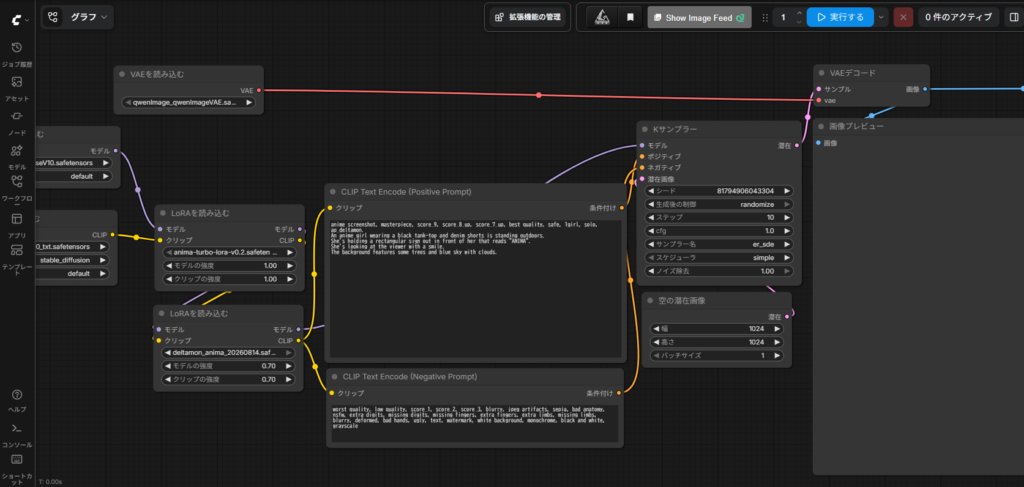Click the シード seed value field
The image size is (1024, 487).
(x=719, y=191)
